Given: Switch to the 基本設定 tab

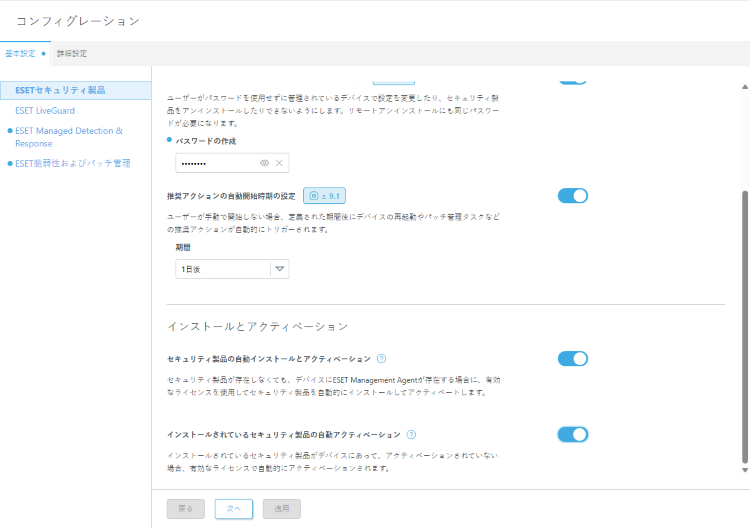Looking at the screenshot, I should click(20, 53).
